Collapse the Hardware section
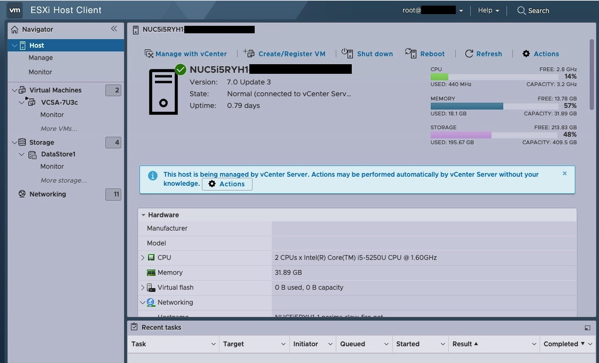Image resolution: width=599 pixels, height=363 pixels. point(143,215)
